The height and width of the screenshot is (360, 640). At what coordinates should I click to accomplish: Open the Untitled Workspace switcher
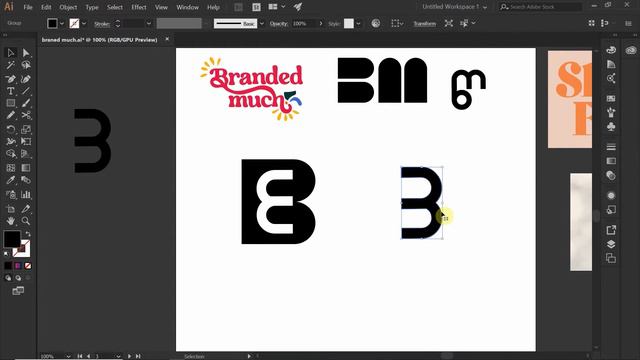454,7
